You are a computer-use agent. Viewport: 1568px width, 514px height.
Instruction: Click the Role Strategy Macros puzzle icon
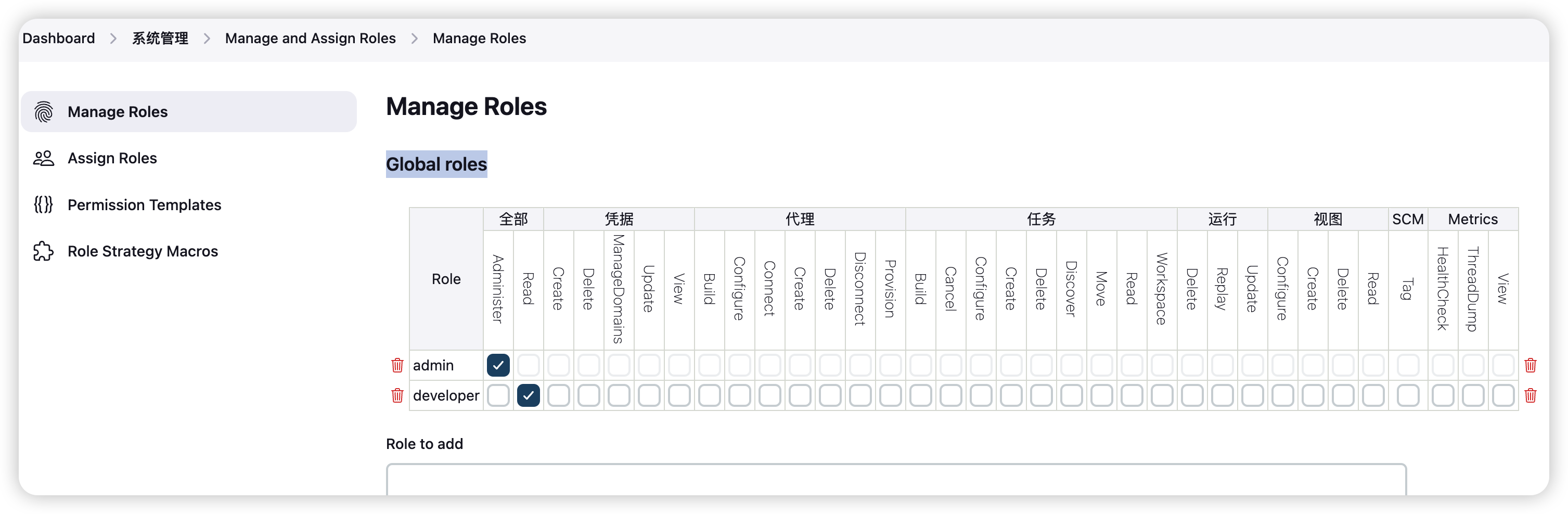tap(44, 251)
